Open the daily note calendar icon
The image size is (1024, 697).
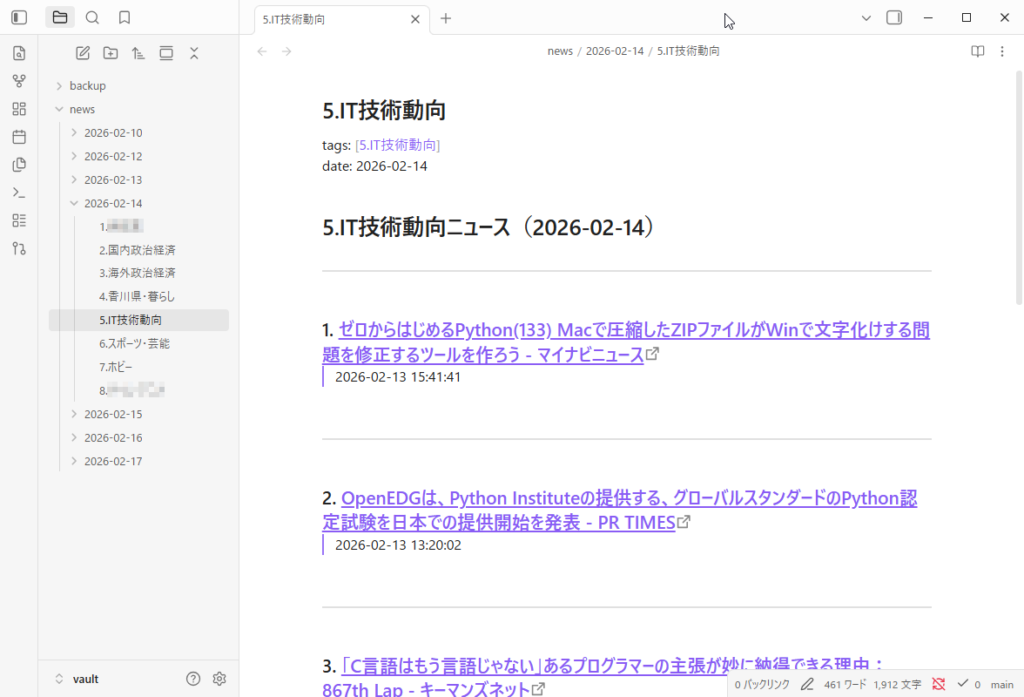coord(19,137)
